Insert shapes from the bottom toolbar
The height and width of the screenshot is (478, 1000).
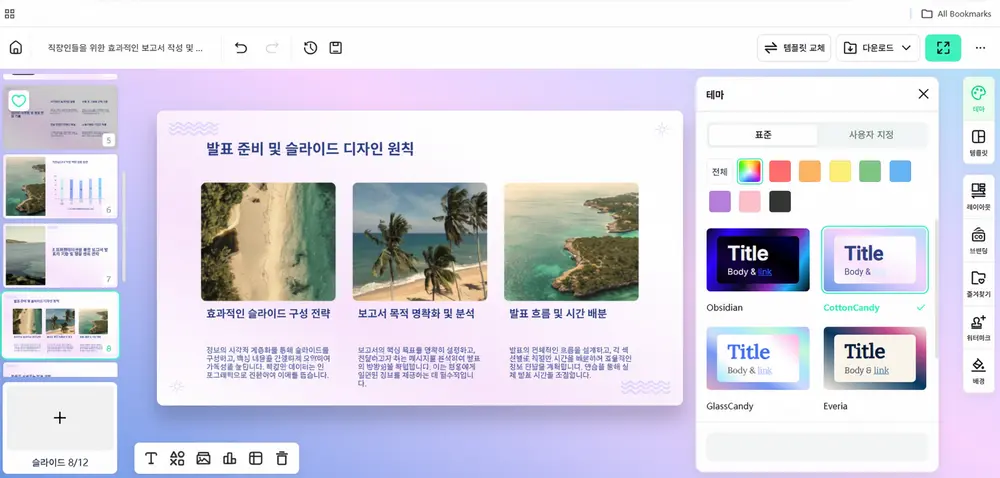coord(177,458)
